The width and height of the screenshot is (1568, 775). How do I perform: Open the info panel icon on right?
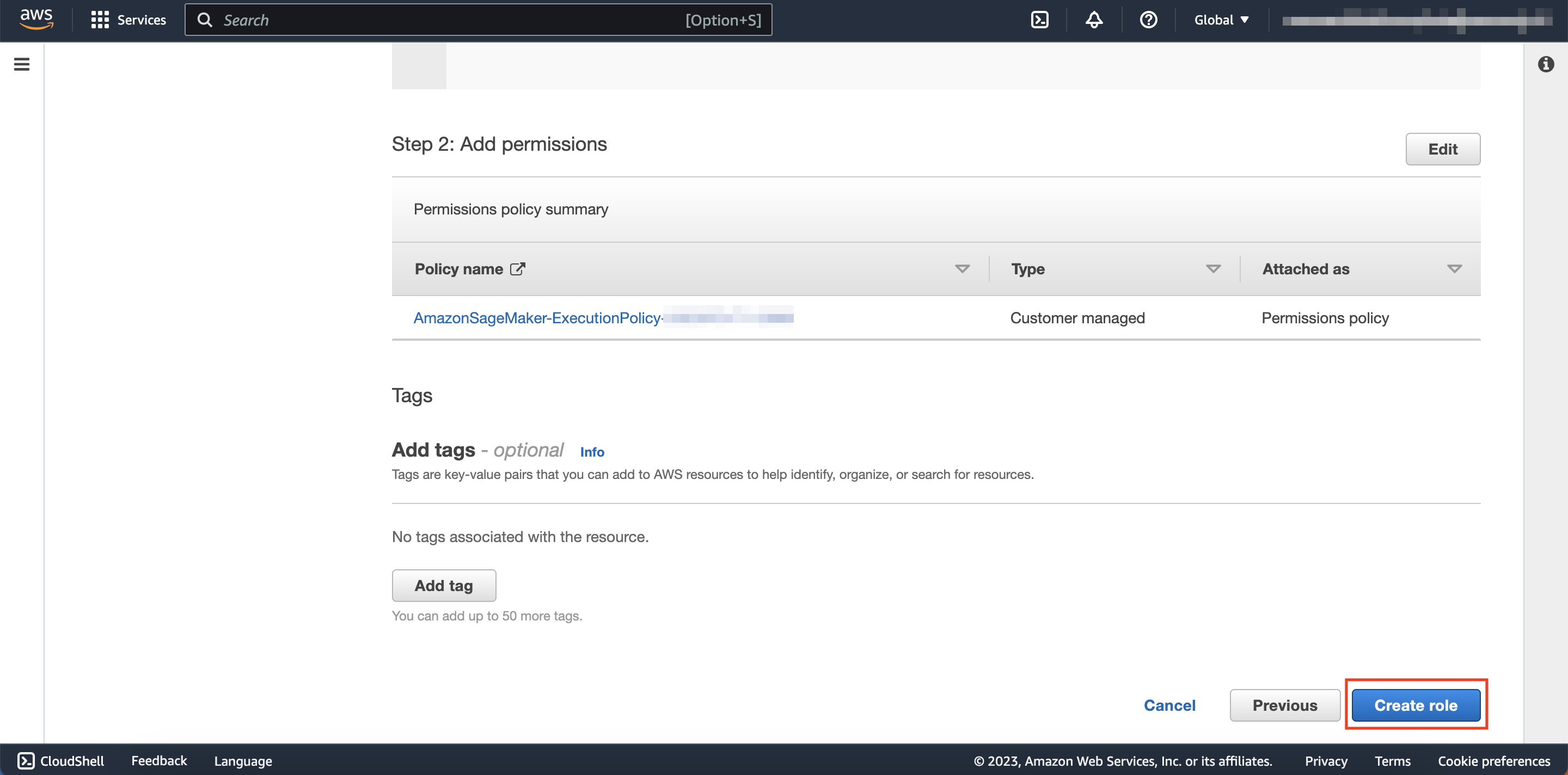1546,64
